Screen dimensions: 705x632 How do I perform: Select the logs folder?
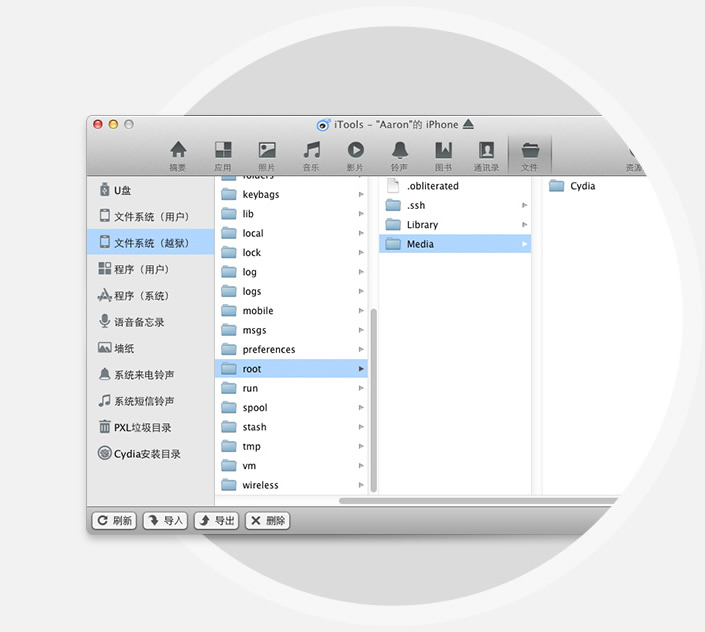click(291, 291)
